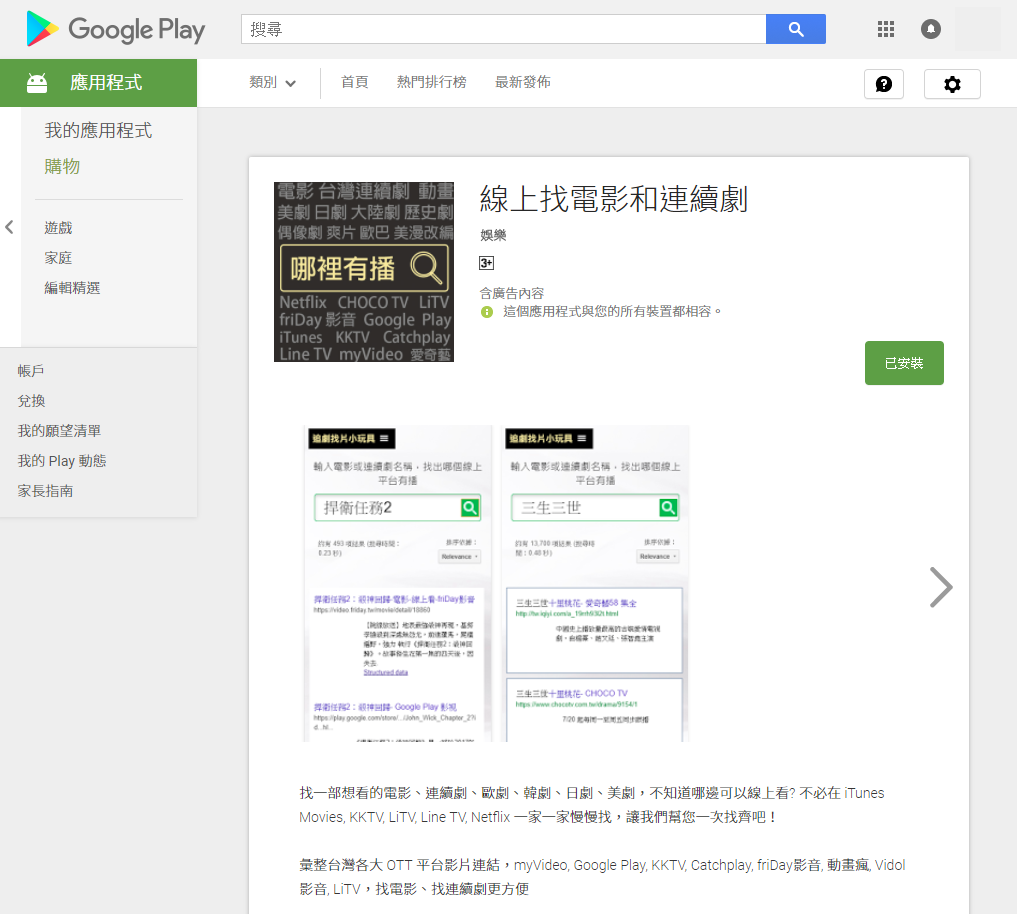Screen dimensions: 1017x914
Task: Open 我的願望清單 wishlist link
Action: click(59, 431)
